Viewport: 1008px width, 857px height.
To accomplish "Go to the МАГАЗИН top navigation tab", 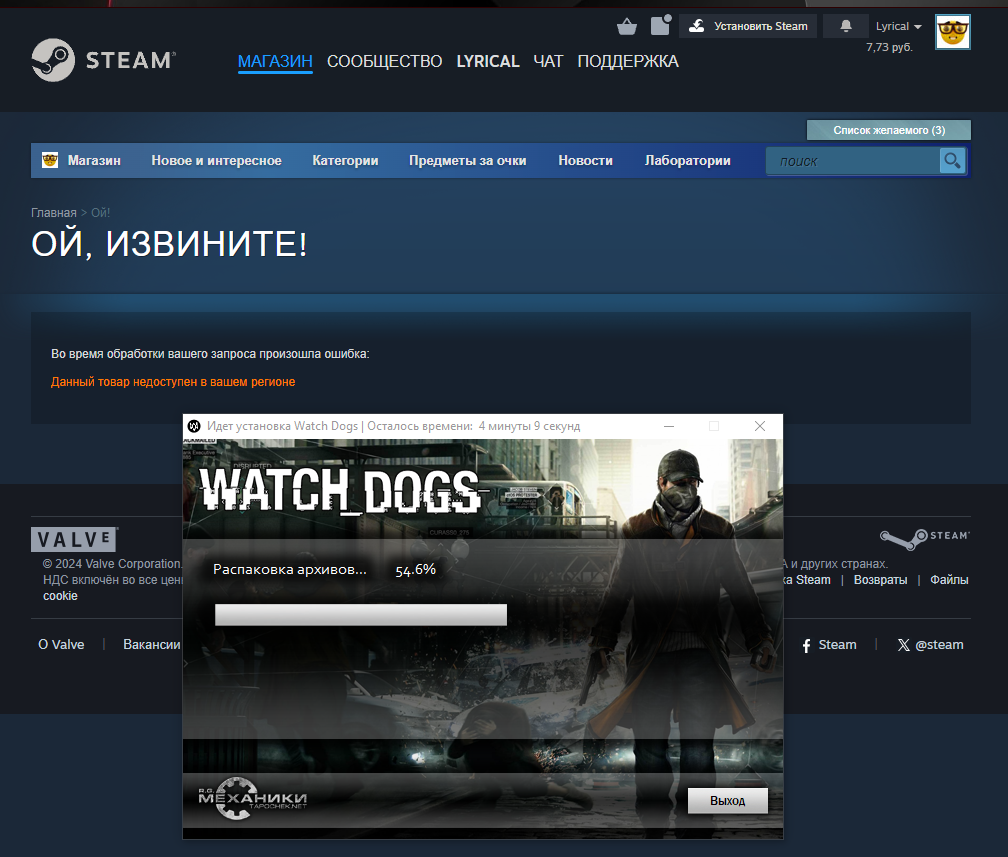I will click(x=275, y=61).
